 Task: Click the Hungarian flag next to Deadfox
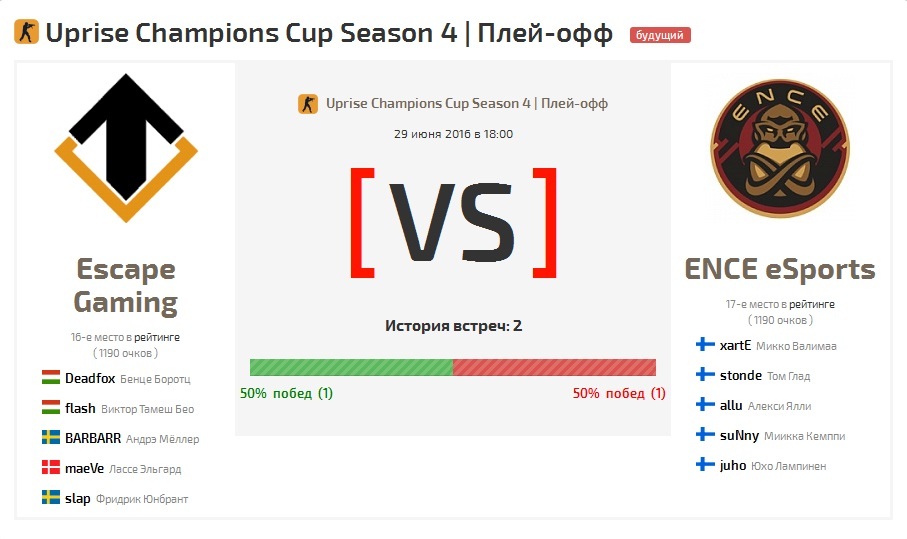(51, 378)
